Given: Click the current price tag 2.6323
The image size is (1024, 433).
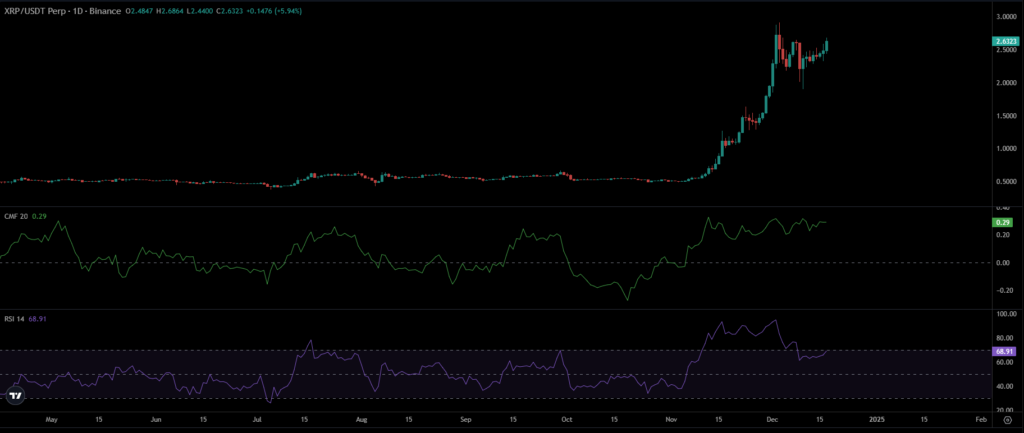Looking at the screenshot, I should 1006,41.
